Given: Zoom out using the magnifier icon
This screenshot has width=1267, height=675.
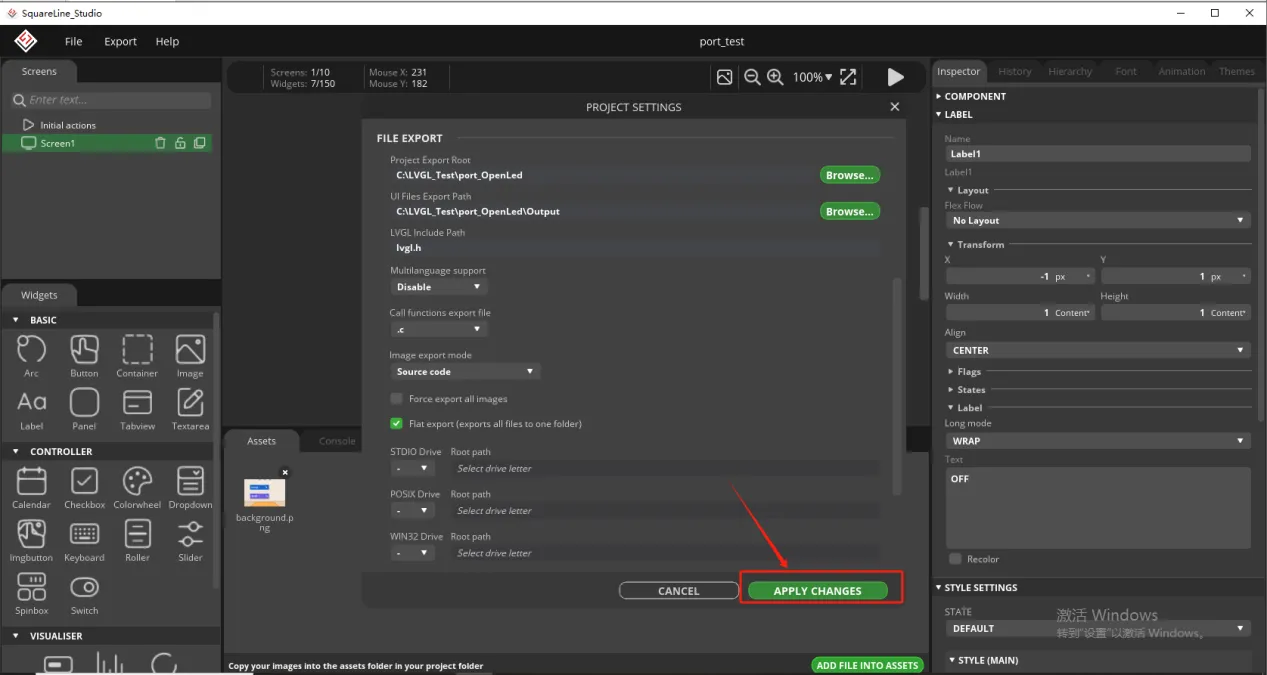Looking at the screenshot, I should pyautogui.click(x=752, y=77).
